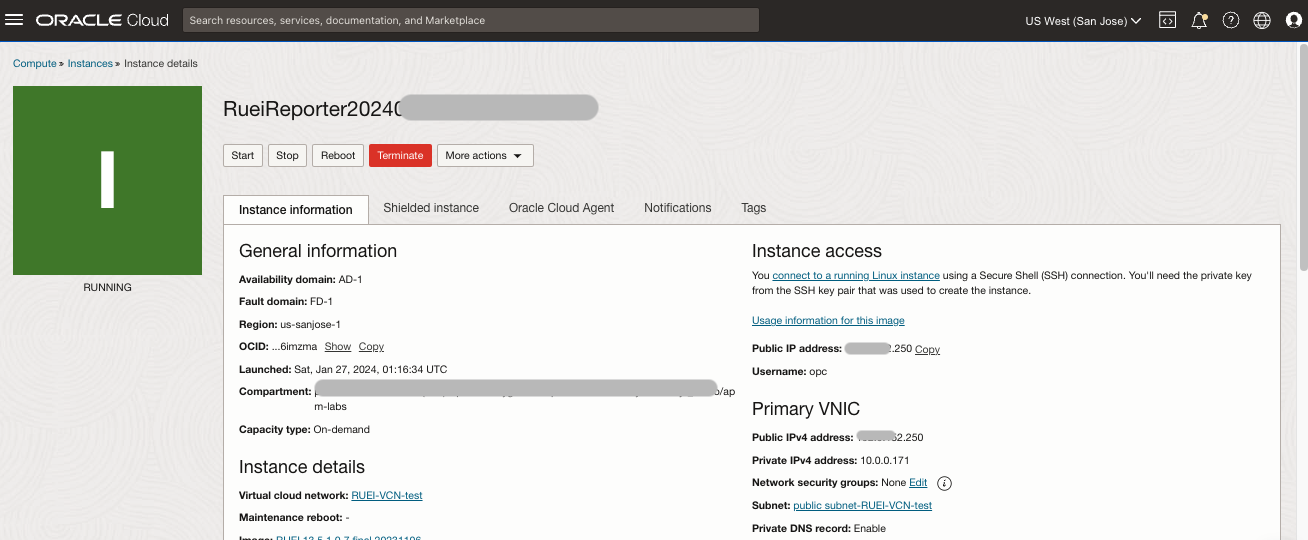Open the Cloud Shell developer tools icon
1308x540 pixels.
click(1167, 20)
